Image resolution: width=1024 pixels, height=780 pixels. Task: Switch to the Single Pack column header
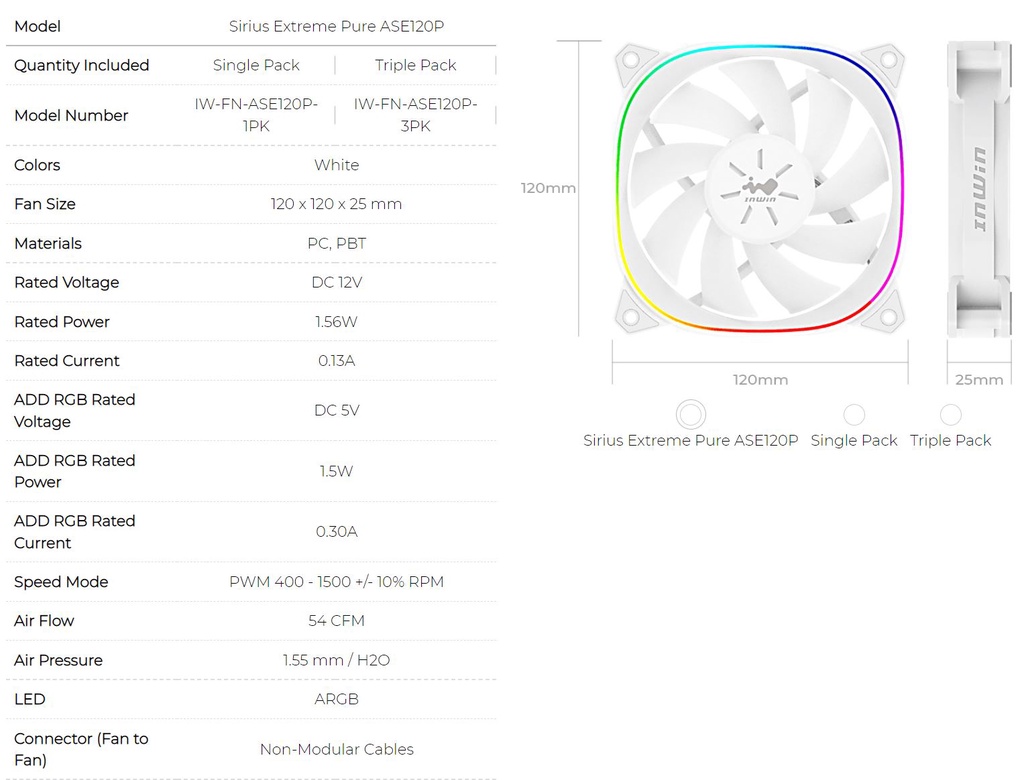[256, 65]
